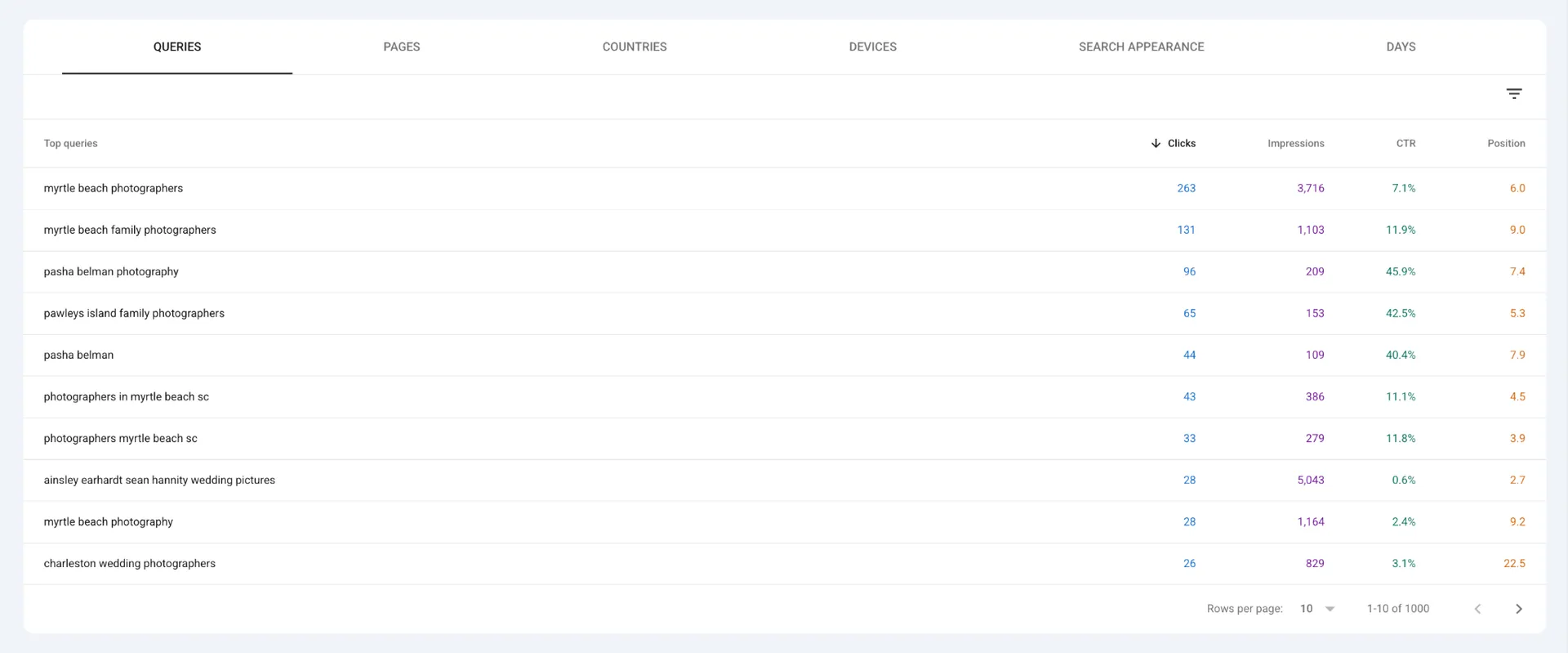The image size is (1568, 653).
Task: Click the 45.9% CTR value
Action: pos(1401,271)
